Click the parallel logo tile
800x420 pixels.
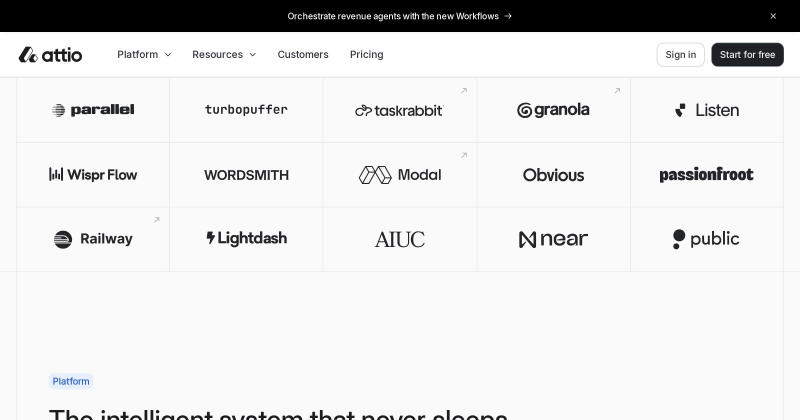click(93, 110)
